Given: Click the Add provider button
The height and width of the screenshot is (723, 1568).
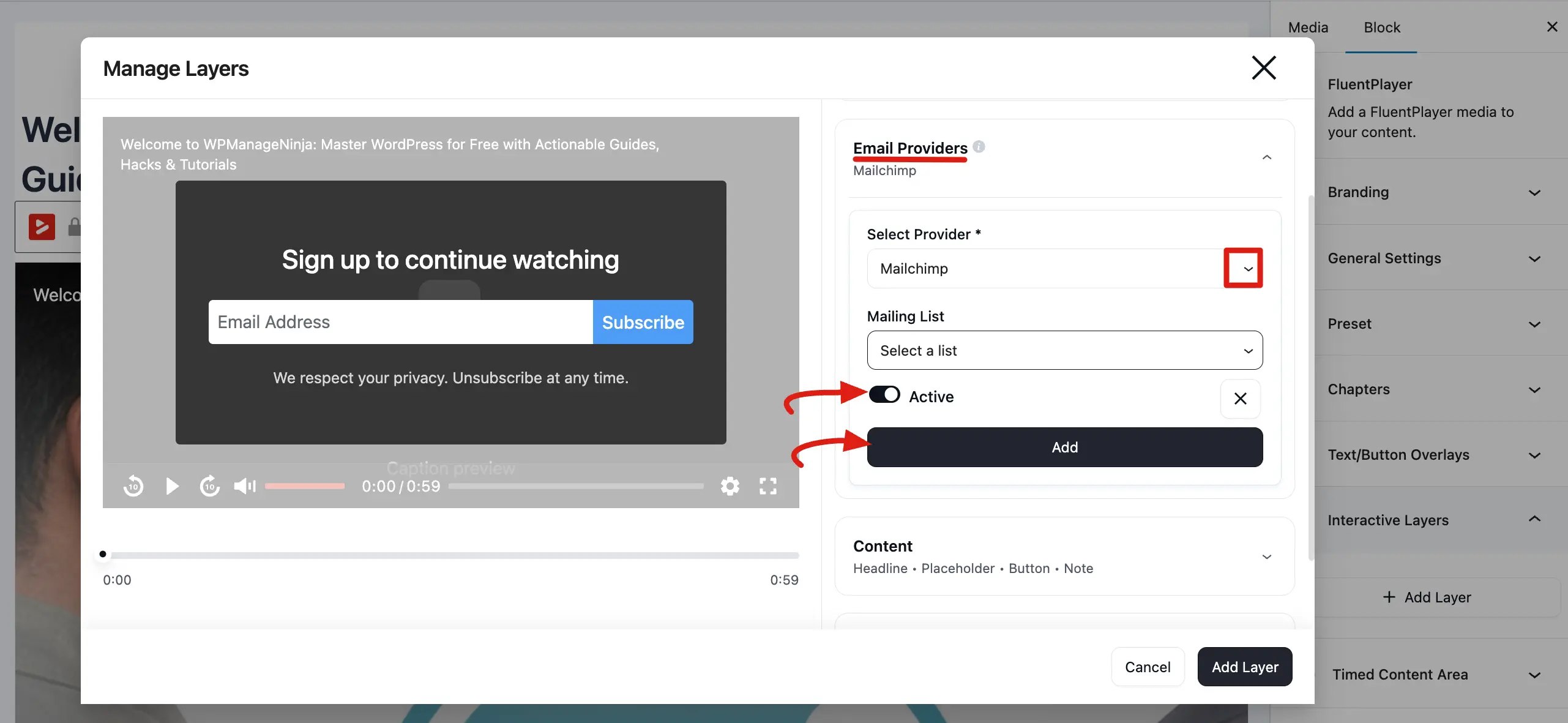Looking at the screenshot, I should [1064, 447].
